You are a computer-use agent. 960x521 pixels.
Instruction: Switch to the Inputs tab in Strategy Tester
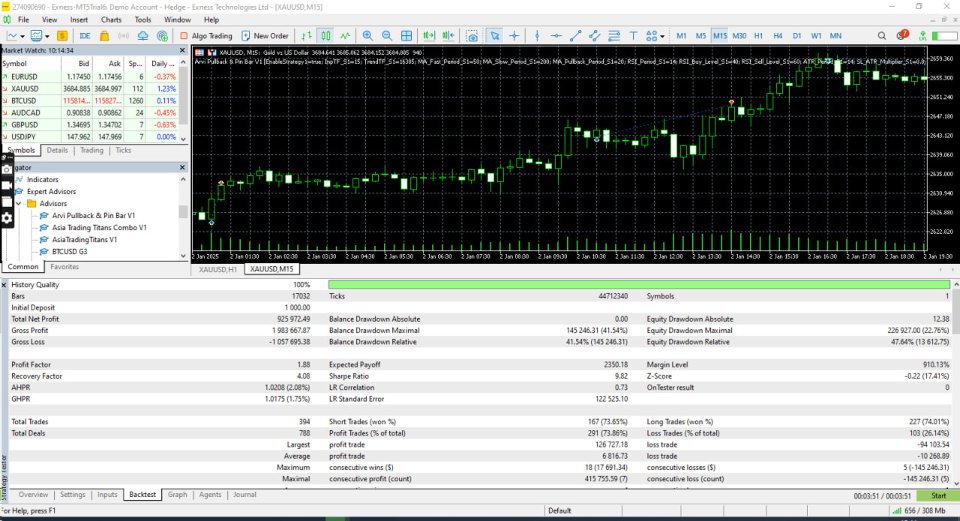pos(107,495)
